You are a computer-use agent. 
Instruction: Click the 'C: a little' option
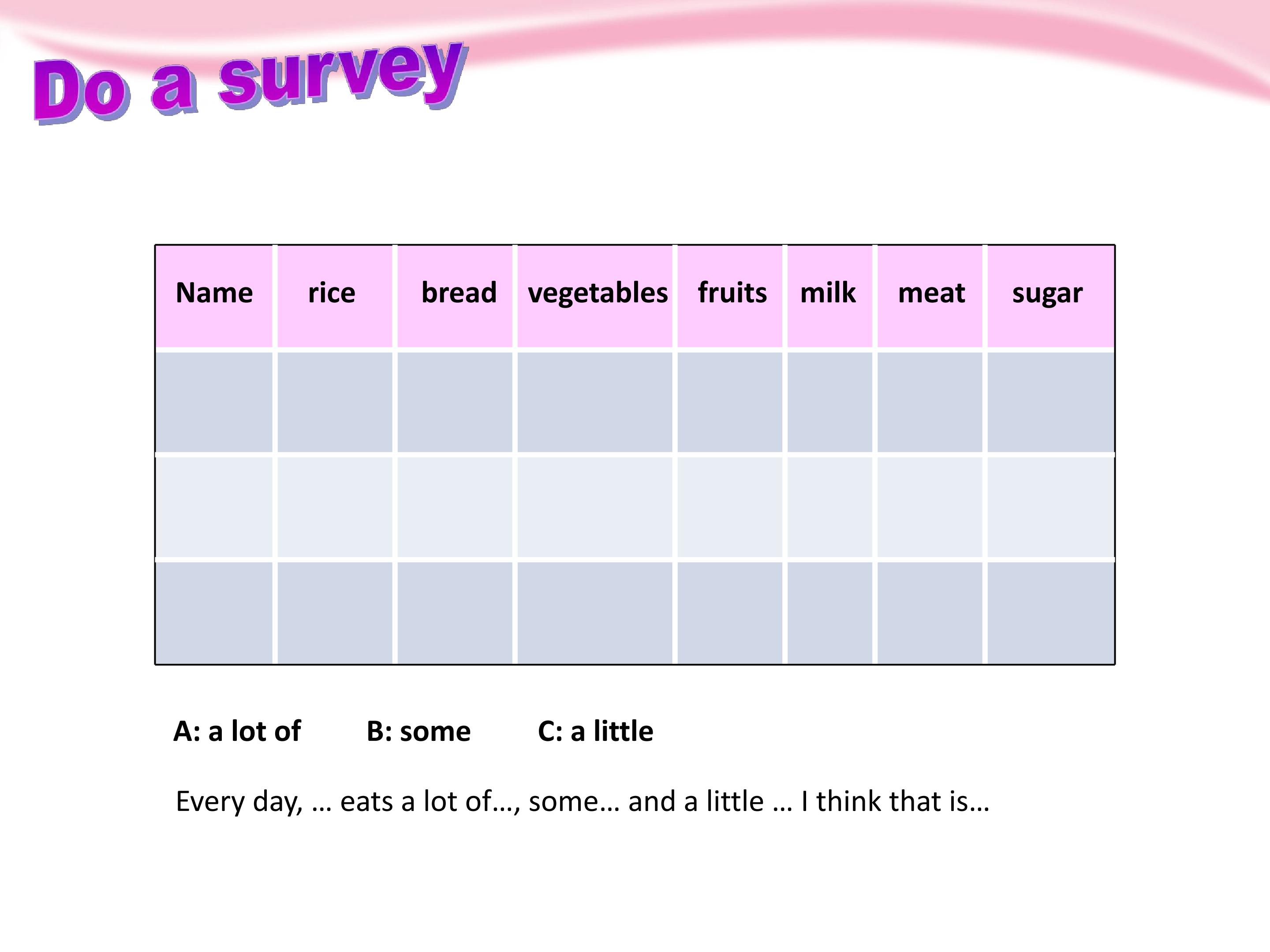[x=595, y=731]
